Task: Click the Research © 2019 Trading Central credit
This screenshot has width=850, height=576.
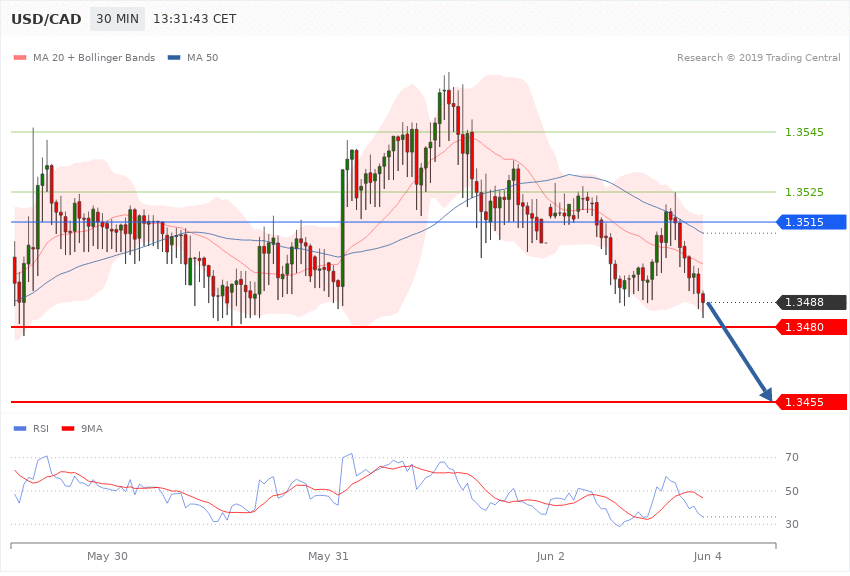Action: click(758, 57)
